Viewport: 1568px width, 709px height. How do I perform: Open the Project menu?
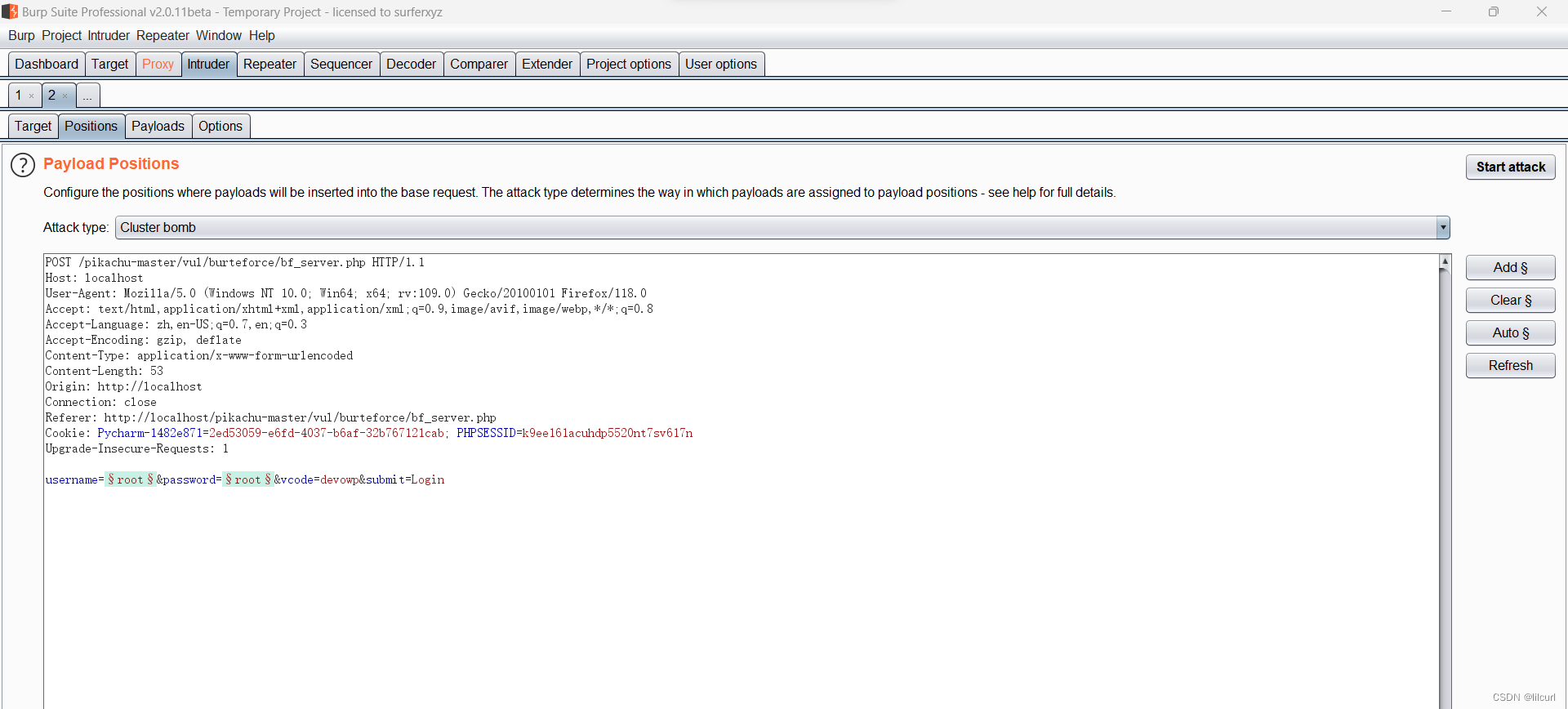61,36
